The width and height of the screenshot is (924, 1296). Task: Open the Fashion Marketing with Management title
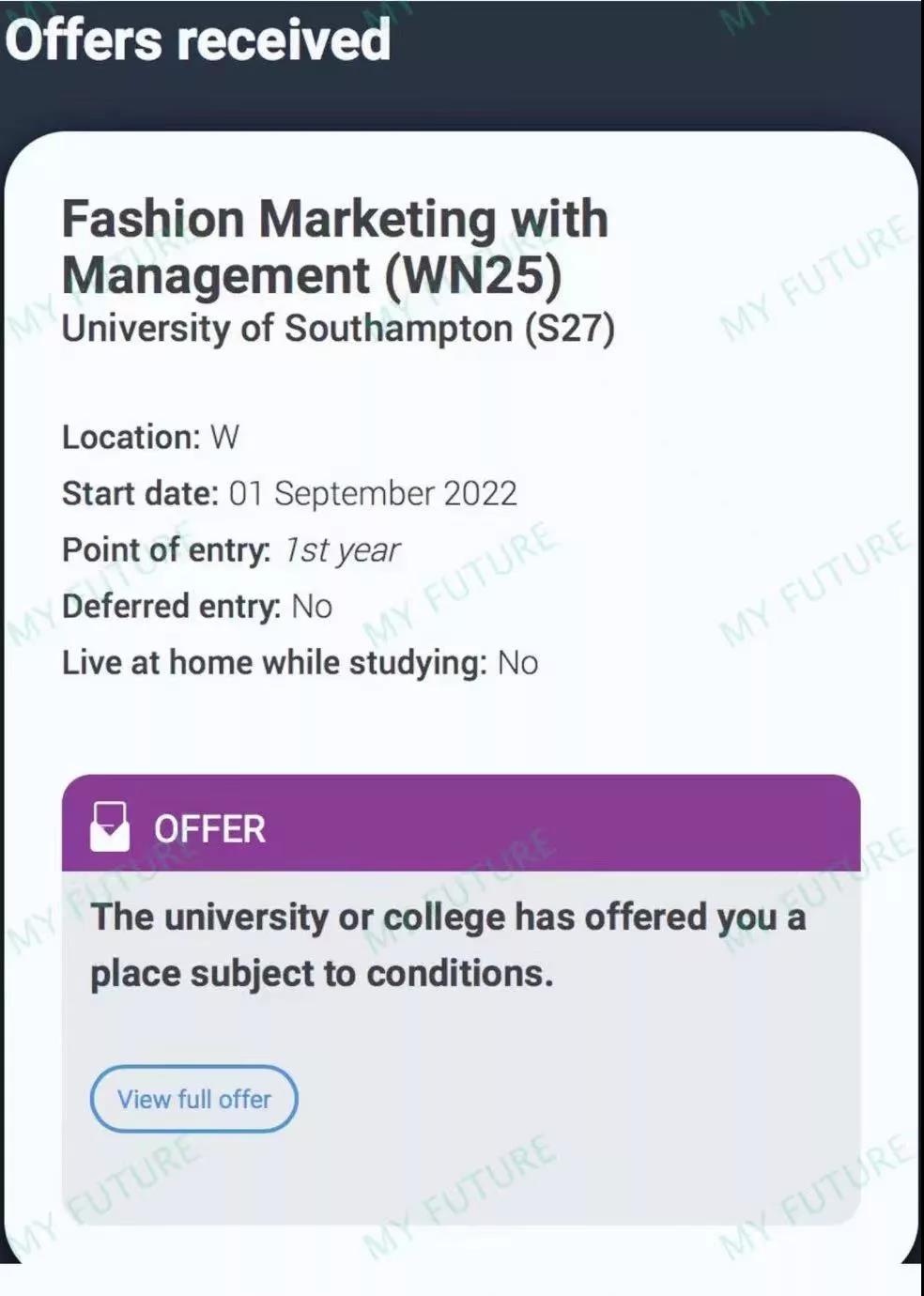[335, 246]
